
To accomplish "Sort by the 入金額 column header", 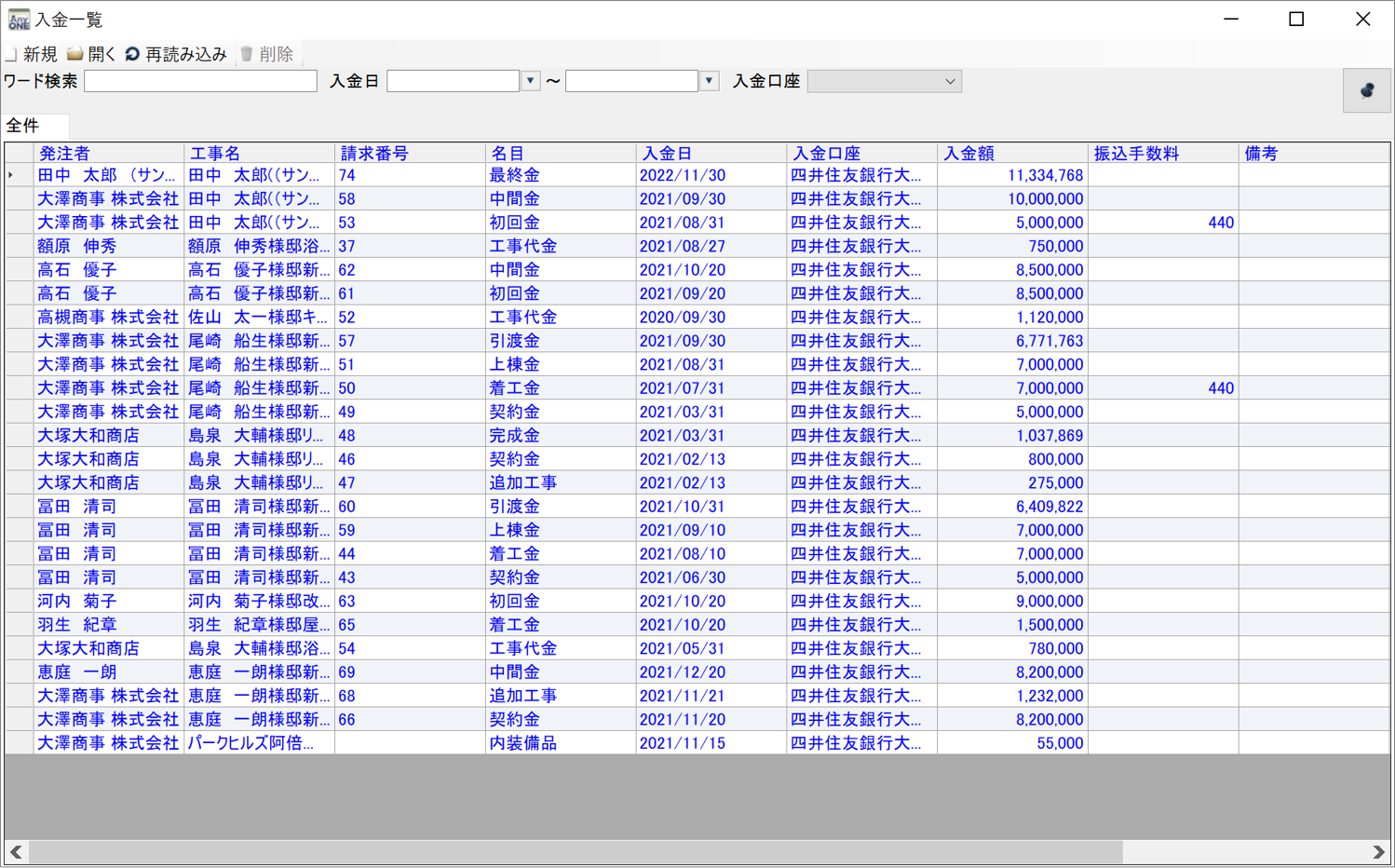I will pos(1011,154).
